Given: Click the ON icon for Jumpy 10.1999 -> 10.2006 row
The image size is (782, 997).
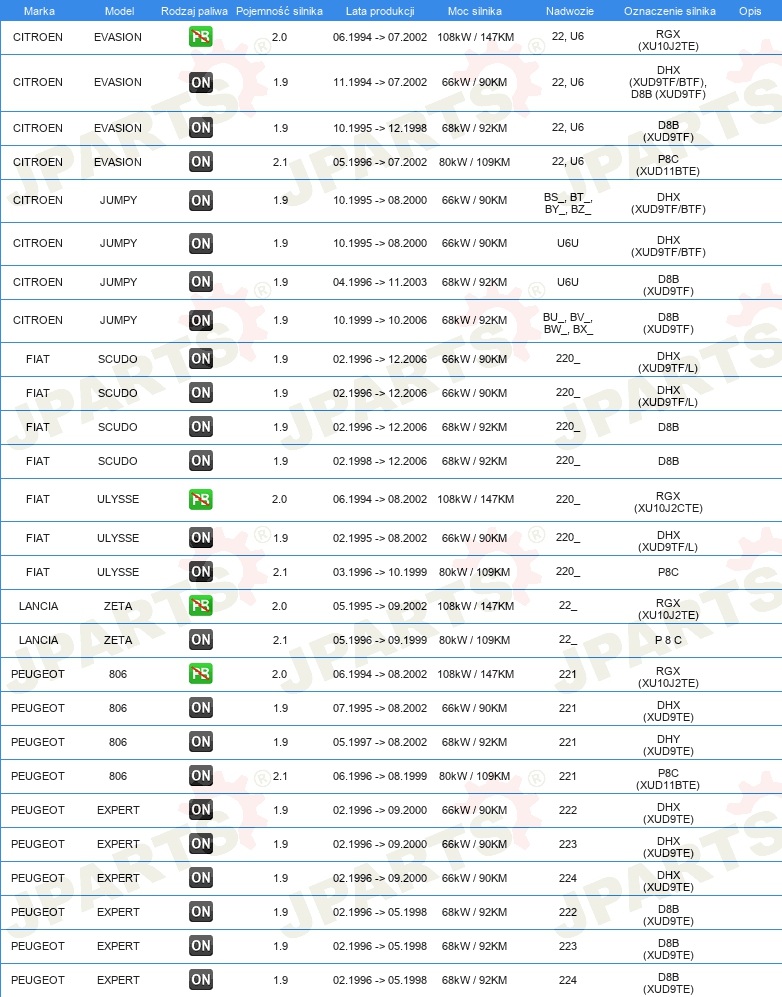Looking at the screenshot, I should pos(201,320).
